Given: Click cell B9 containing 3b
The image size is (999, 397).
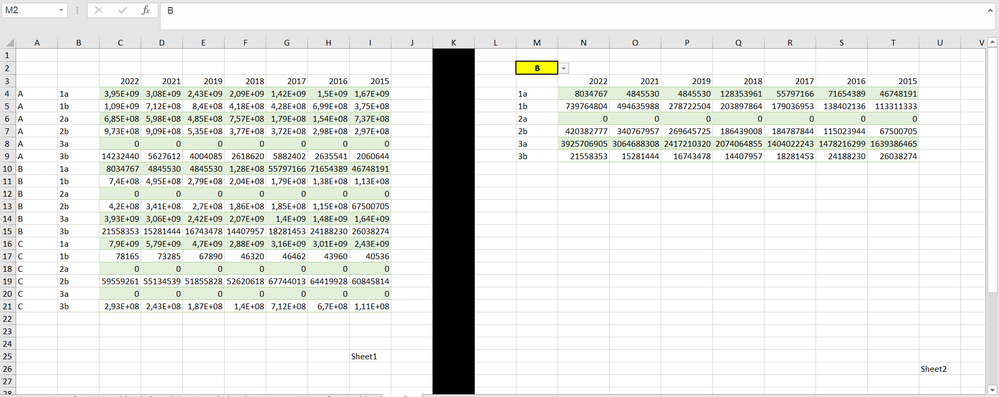Looking at the screenshot, I should click(x=78, y=156).
